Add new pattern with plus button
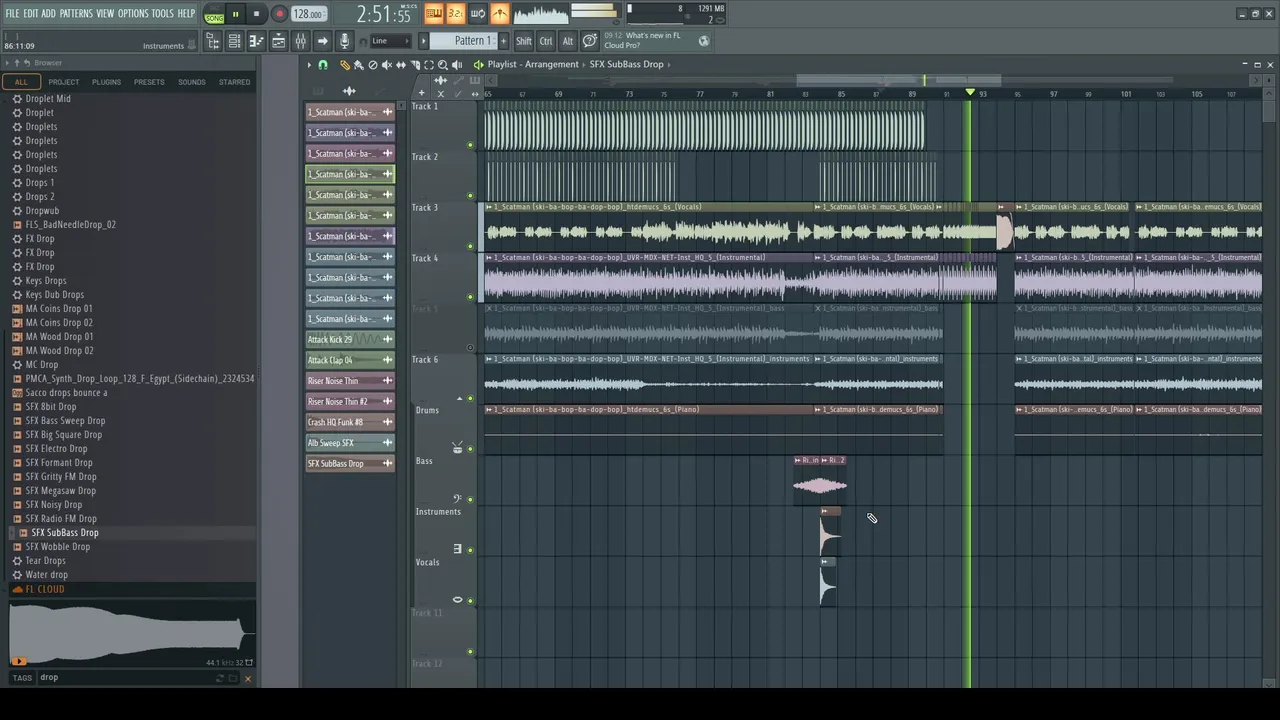 [x=503, y=41]
